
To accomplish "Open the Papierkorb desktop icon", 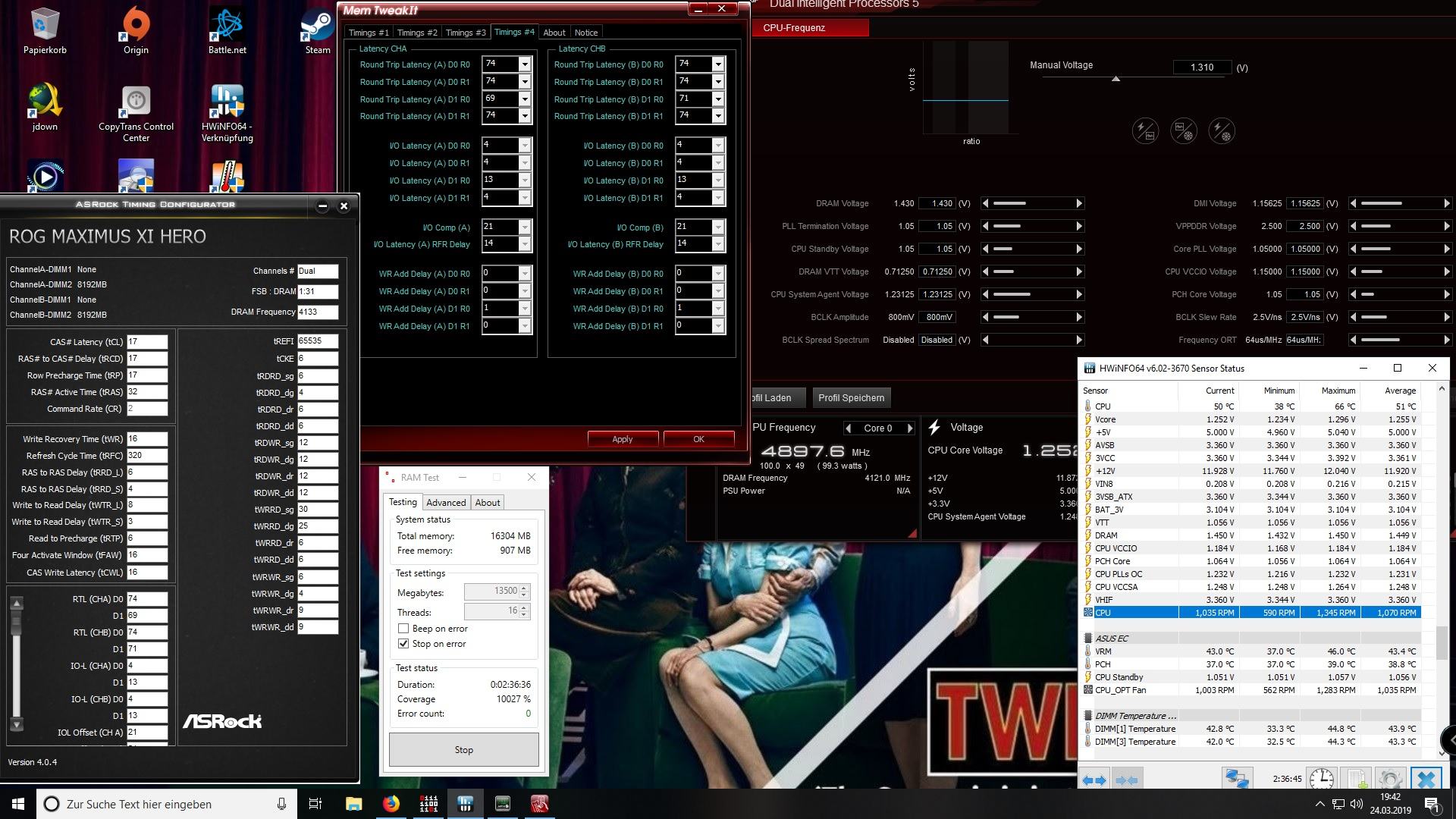I will tap(45, 30).
